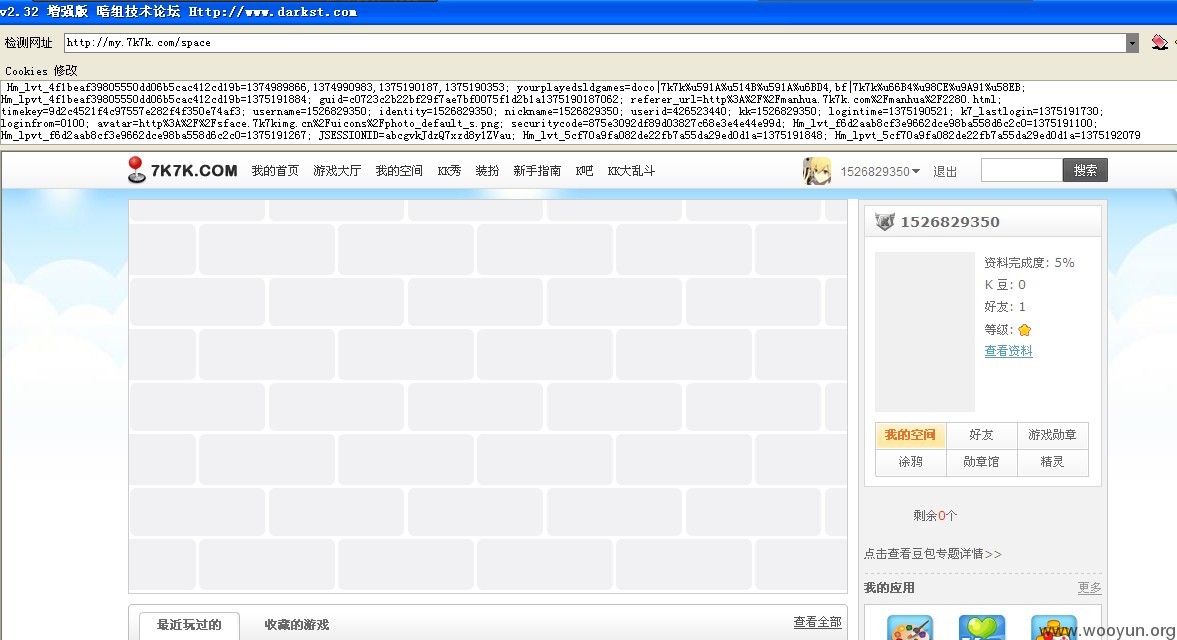Click the Cookies 修改 label
The image size is (1177, 640).
(41, 71)
